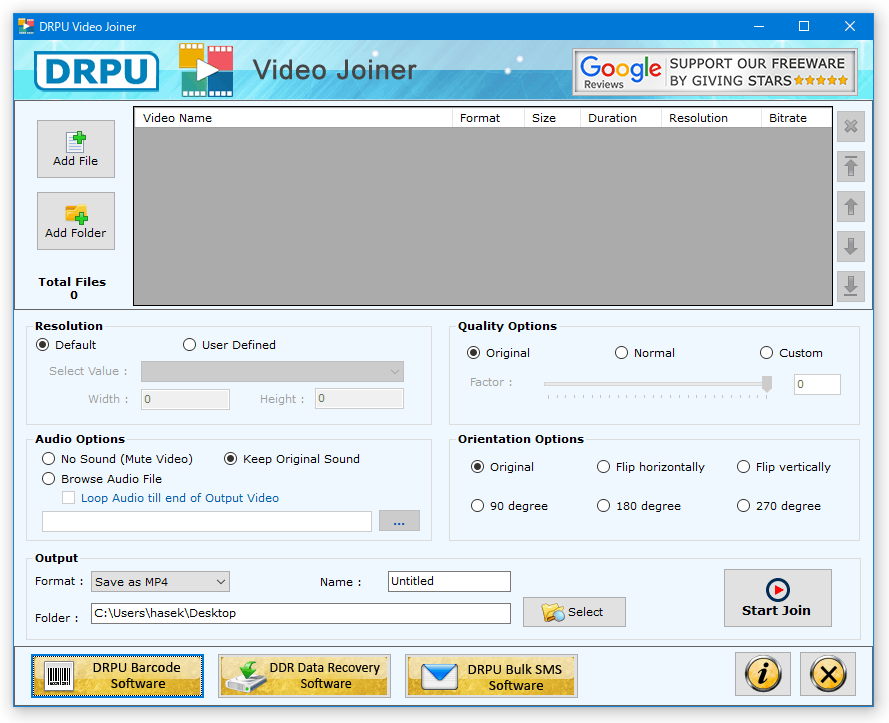Click the Start Join button
Image resolution: width=889 pixels, height=723 pixels.
pyautogui.click(x=777, y=598)
